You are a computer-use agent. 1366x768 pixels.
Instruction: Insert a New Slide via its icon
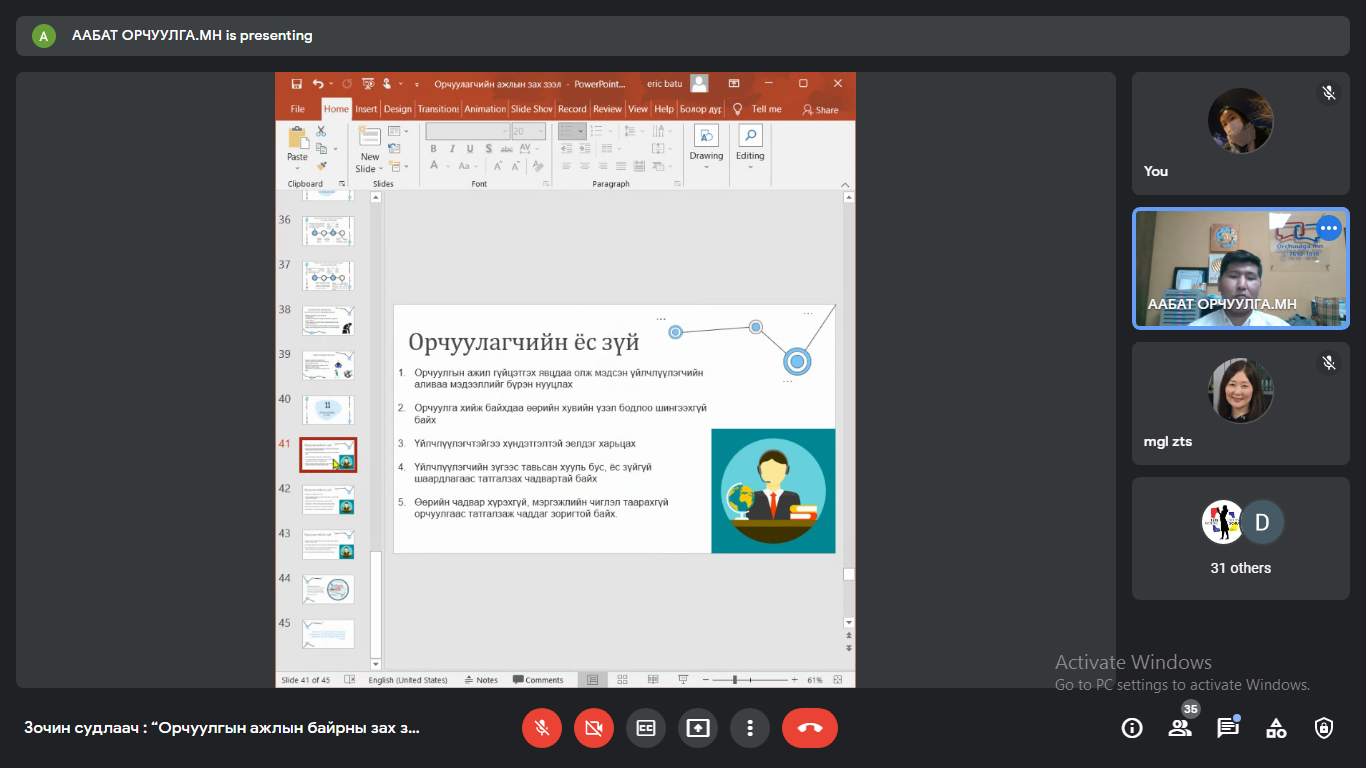coord(370,137)
